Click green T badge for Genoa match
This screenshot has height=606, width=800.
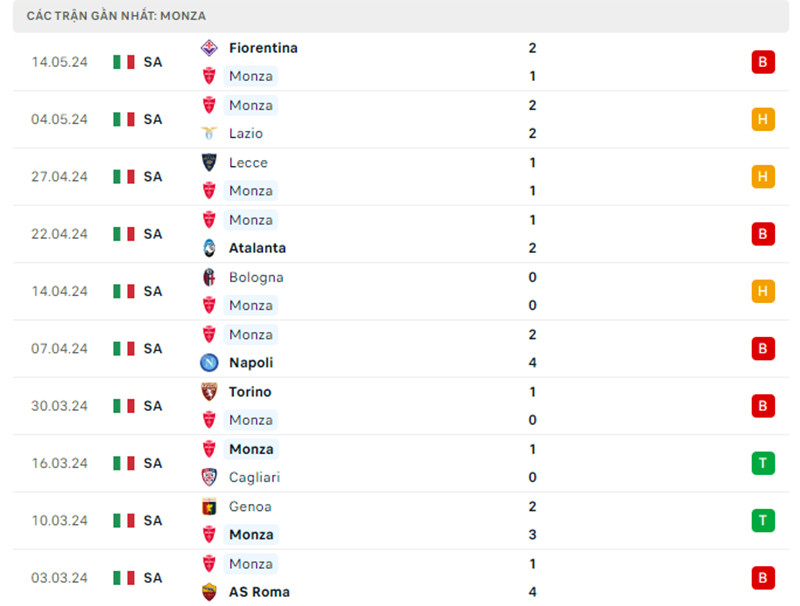click(763, 520)
